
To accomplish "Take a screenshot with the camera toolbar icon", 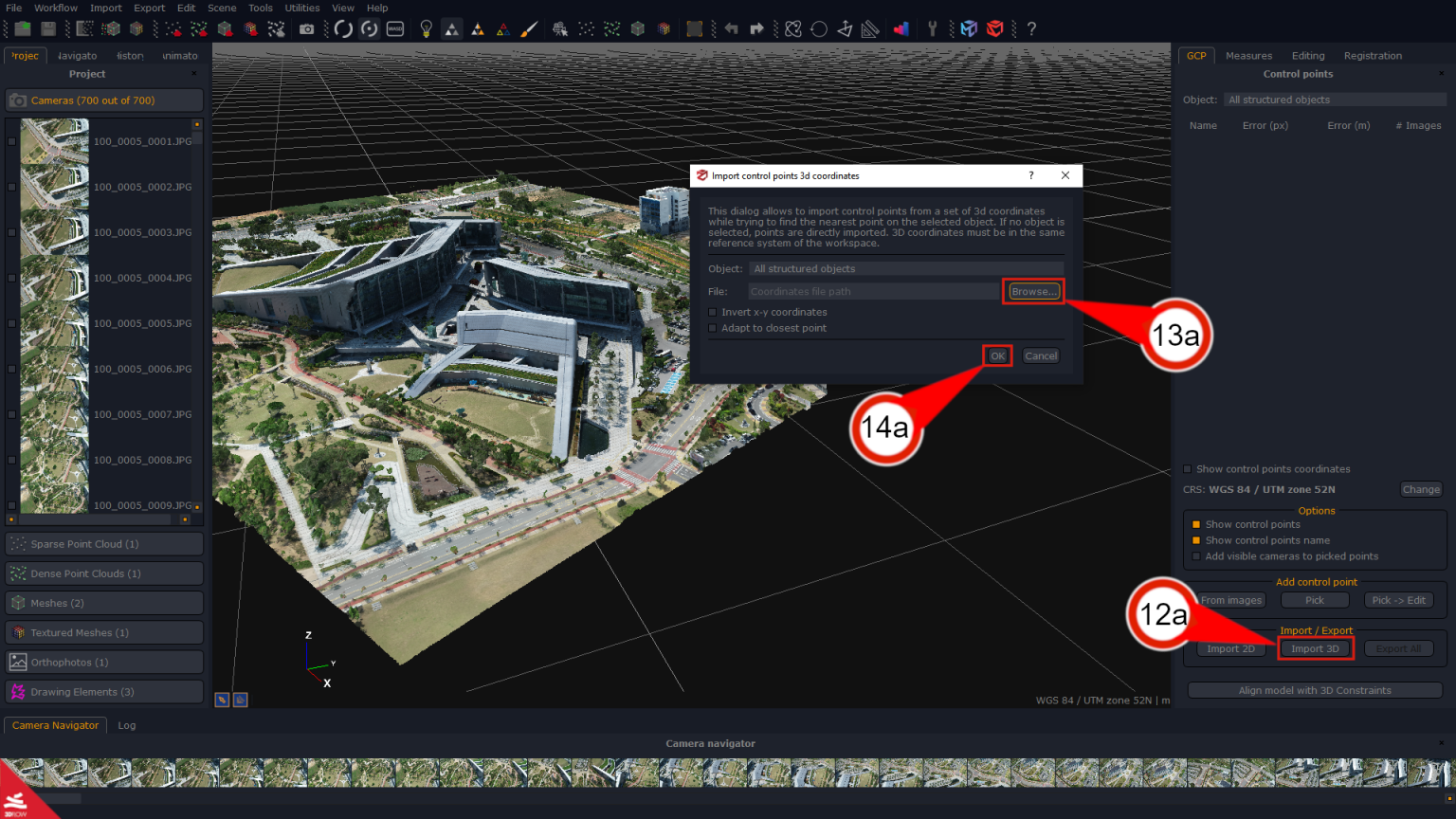I will 306,28.
